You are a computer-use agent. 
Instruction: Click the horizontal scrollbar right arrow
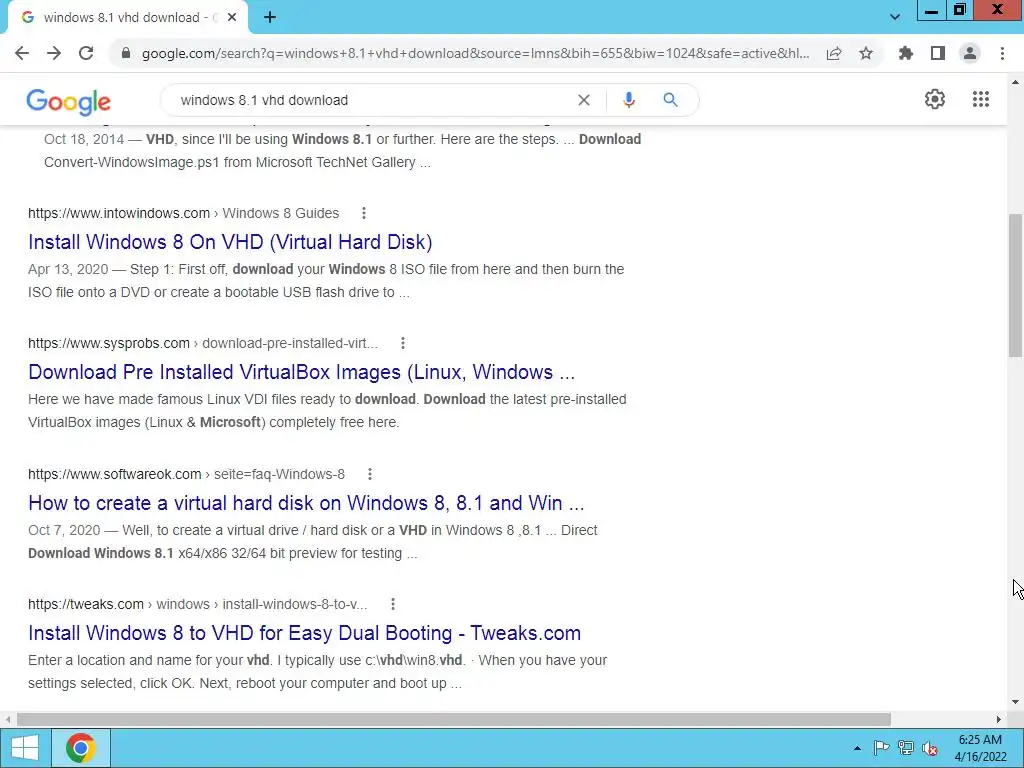[999, 719]
